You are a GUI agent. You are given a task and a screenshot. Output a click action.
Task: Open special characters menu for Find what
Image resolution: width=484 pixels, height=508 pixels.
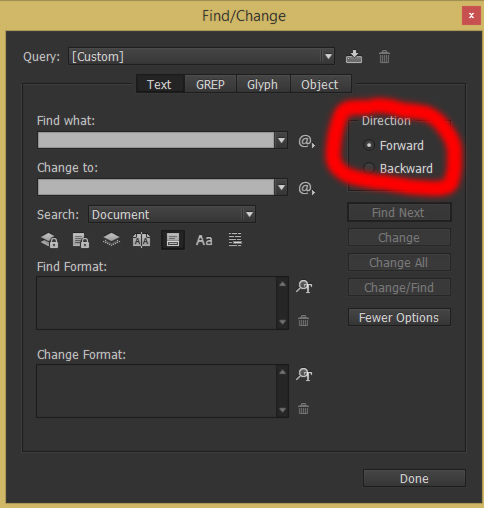point(306,141)
